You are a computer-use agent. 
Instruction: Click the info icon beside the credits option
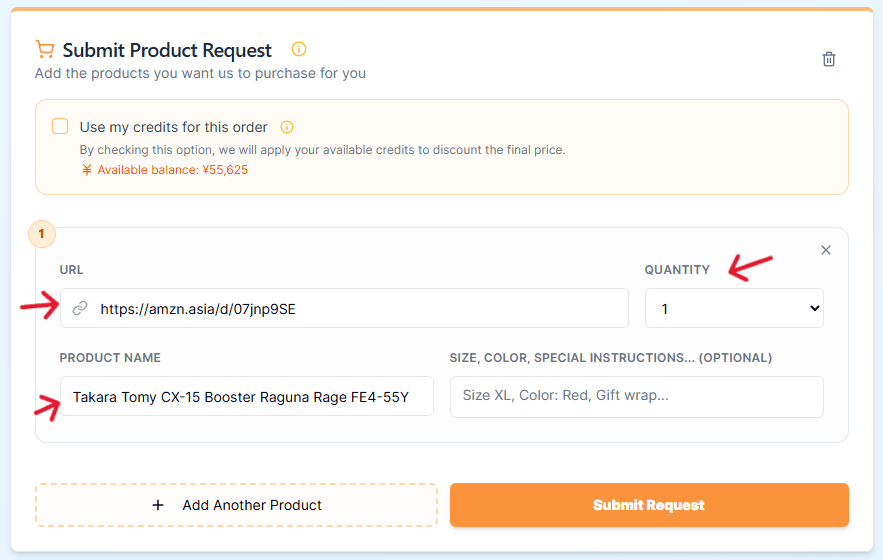click(x=287, y=127)
